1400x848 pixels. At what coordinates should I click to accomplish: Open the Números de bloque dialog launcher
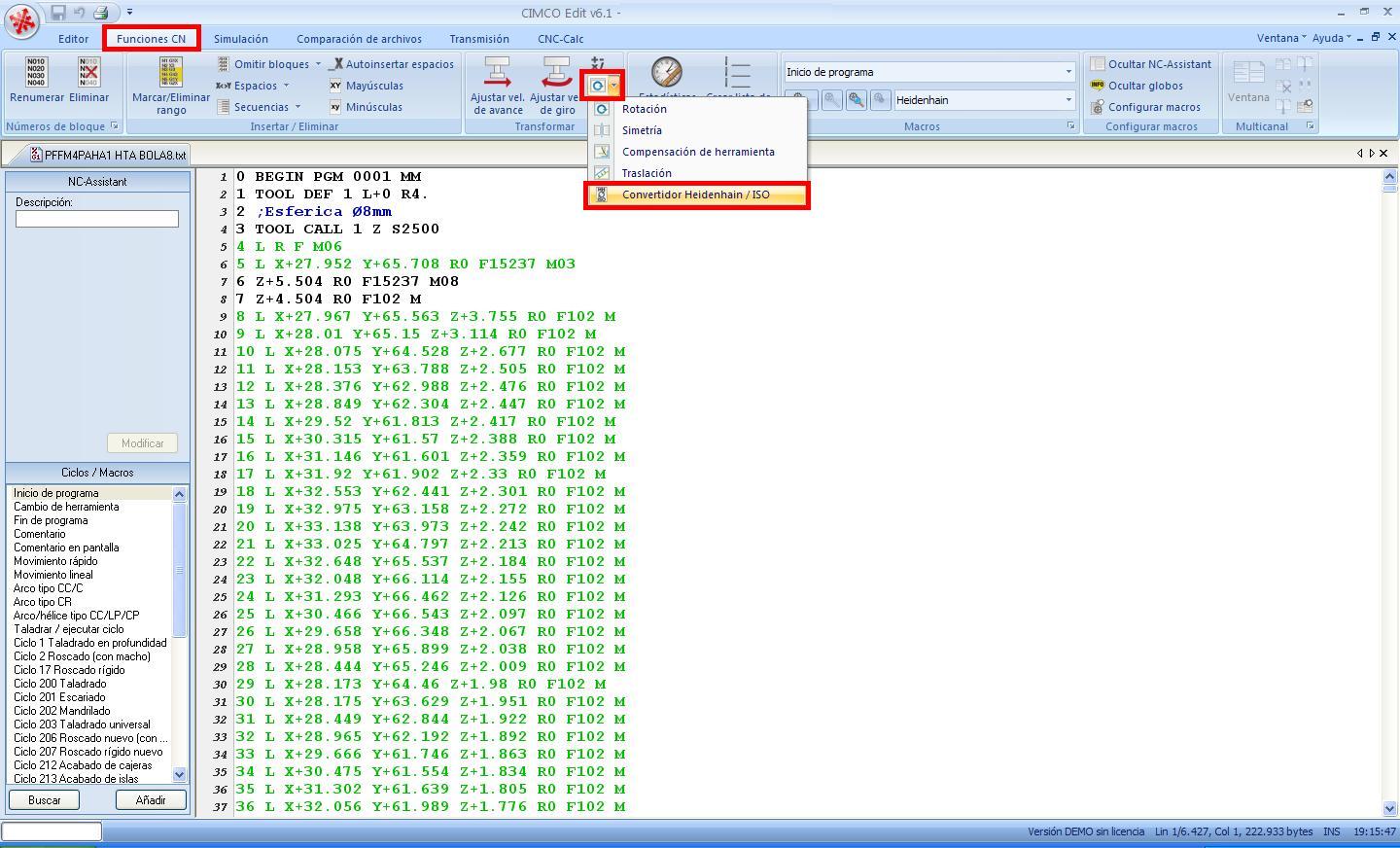coord(114,126)
